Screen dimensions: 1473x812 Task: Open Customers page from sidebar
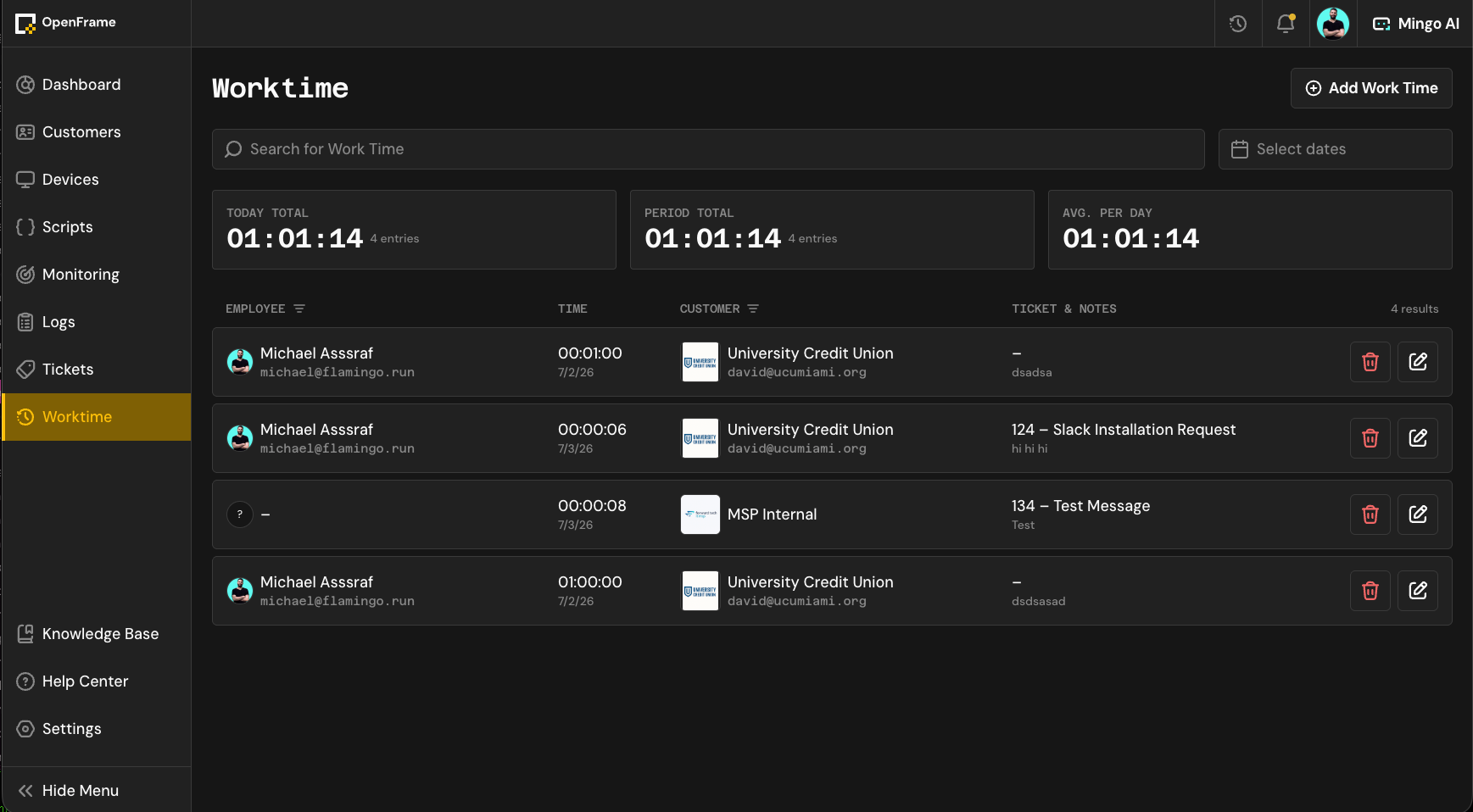(96, 132)
